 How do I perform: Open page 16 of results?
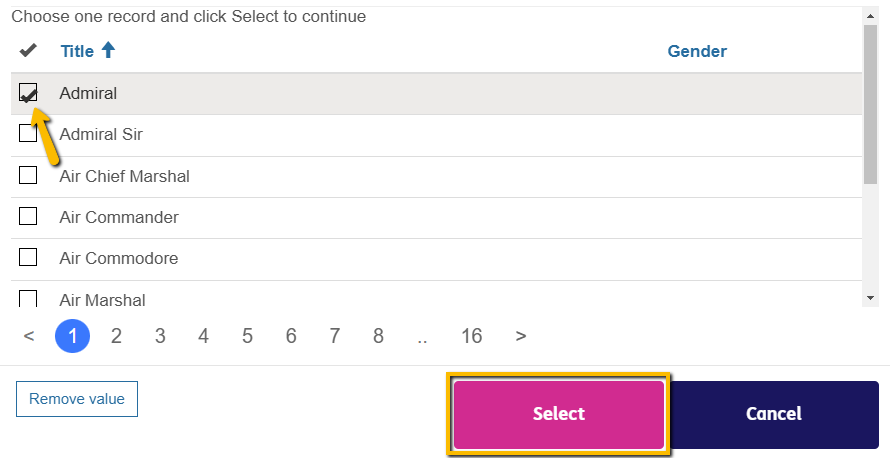(x=471, y=336)
